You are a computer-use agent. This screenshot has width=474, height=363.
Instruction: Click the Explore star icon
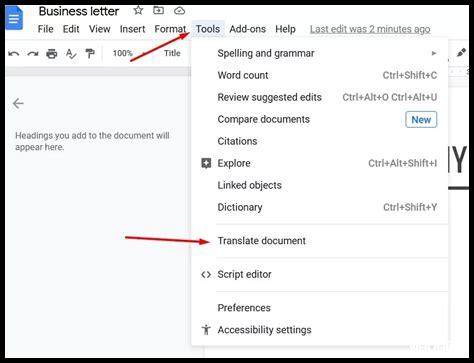[x=206, y=163]
